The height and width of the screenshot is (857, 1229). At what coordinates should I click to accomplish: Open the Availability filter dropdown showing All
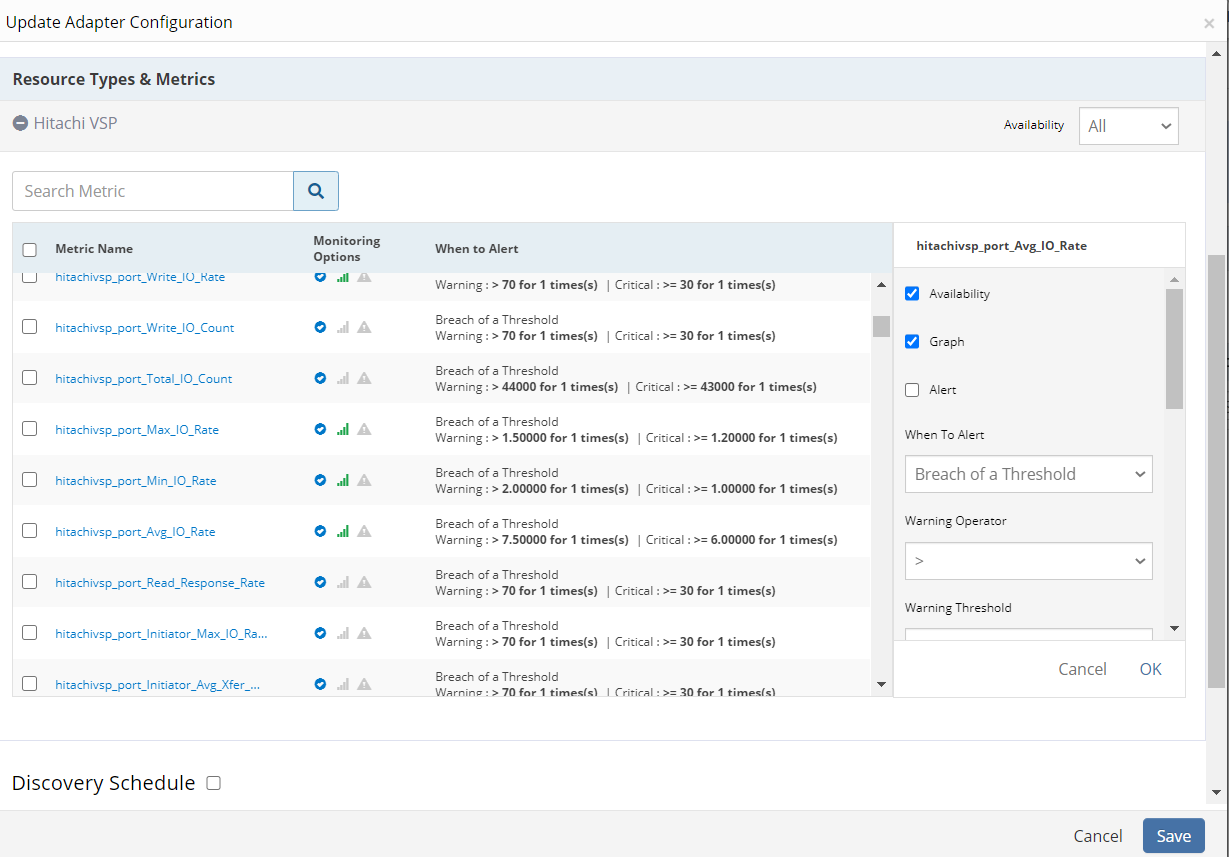(x=1128, y=126)
